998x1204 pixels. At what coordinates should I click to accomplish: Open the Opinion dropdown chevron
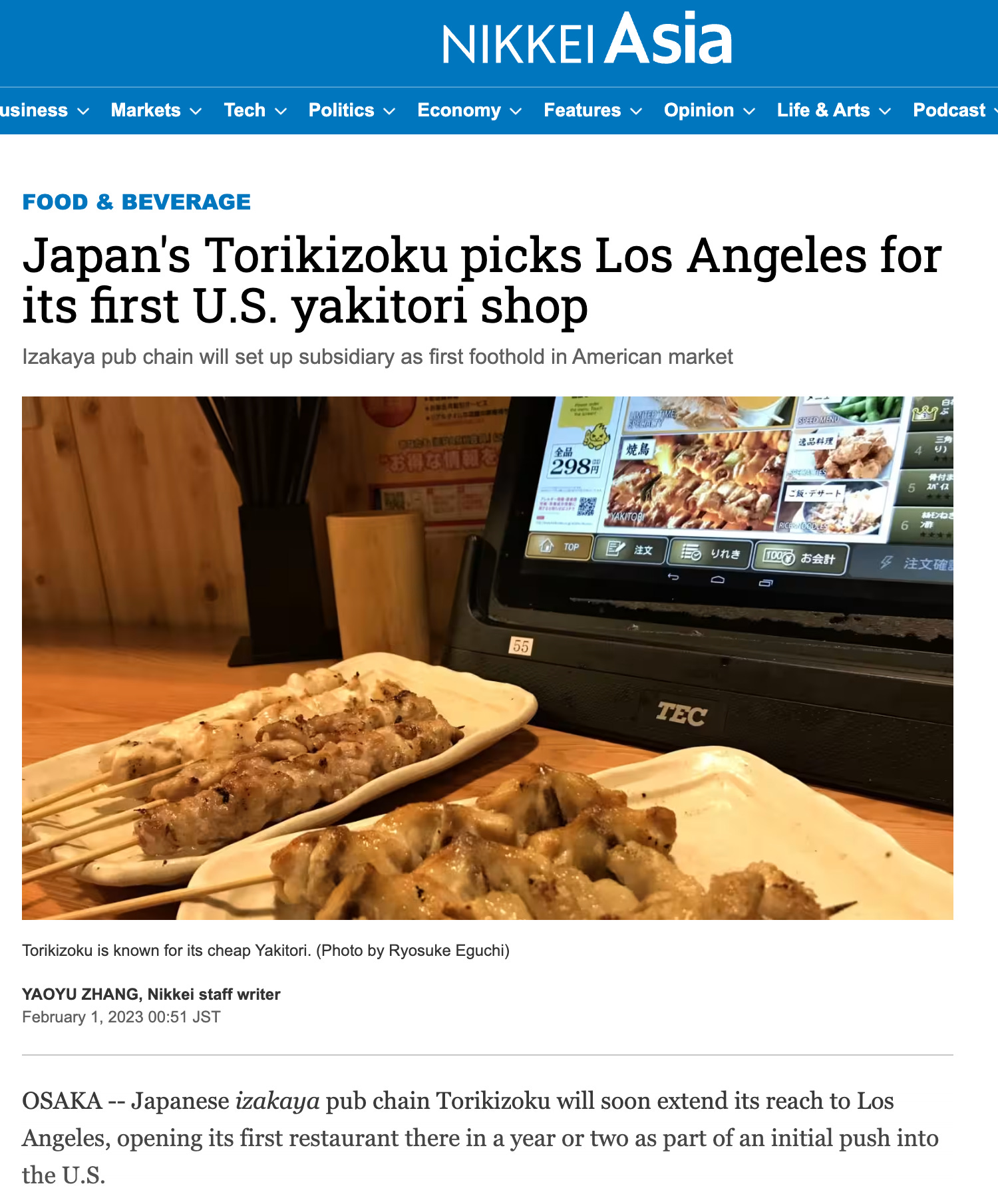(x=749, y=111)
